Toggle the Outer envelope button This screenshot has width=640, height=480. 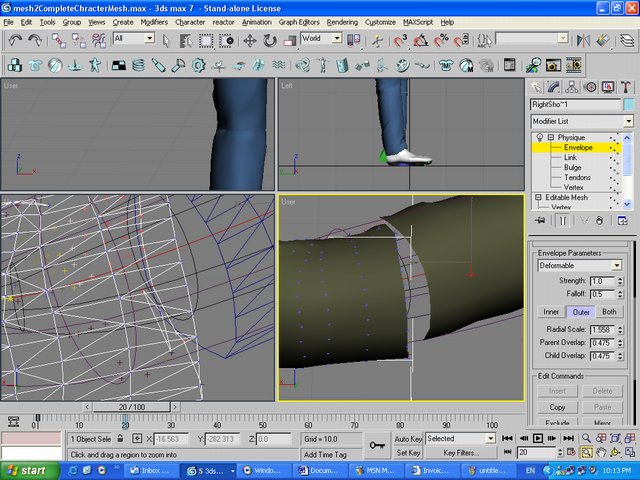tap(581, 312)
